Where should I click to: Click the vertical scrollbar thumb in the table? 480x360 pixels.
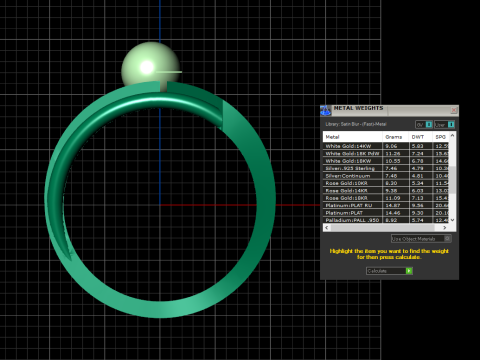(452, 180)
